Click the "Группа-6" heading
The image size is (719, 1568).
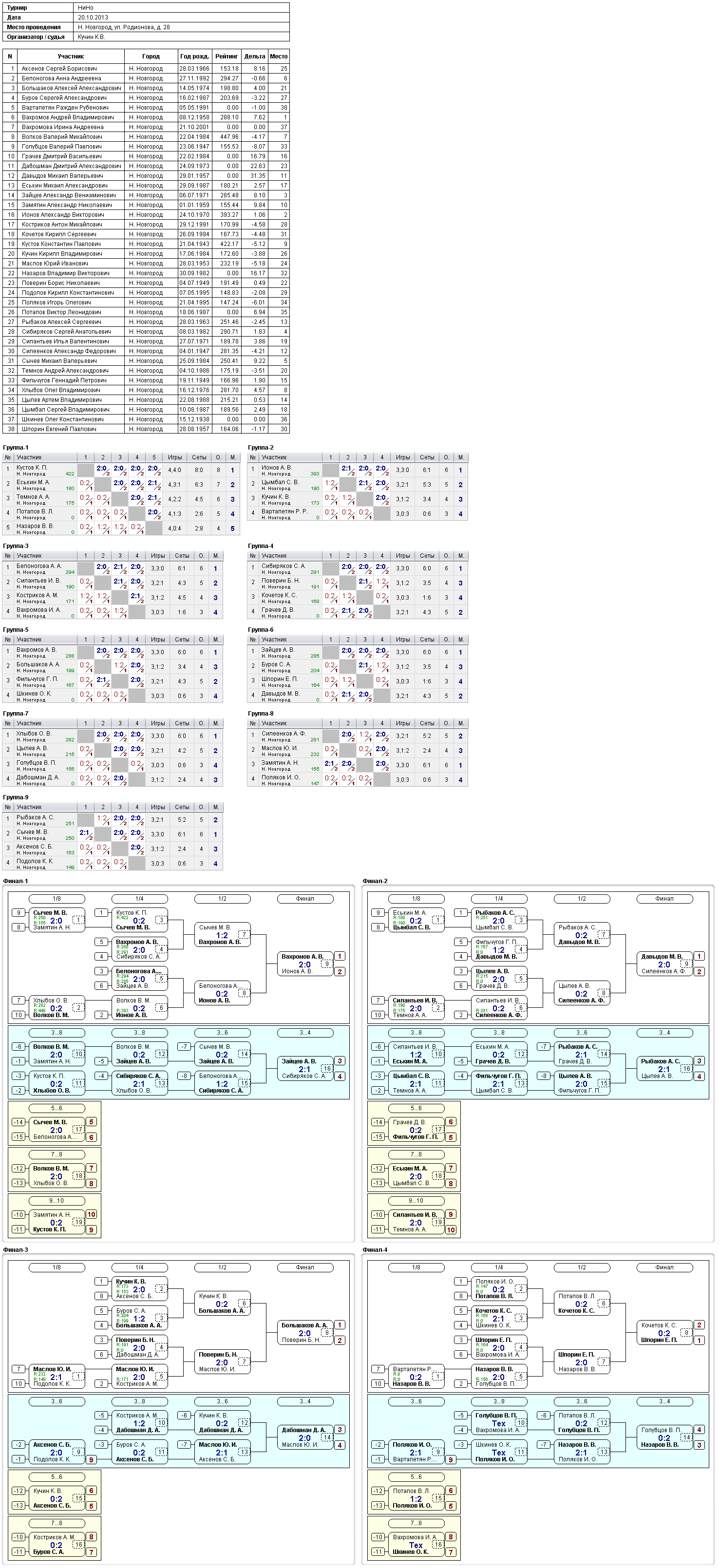261,630
